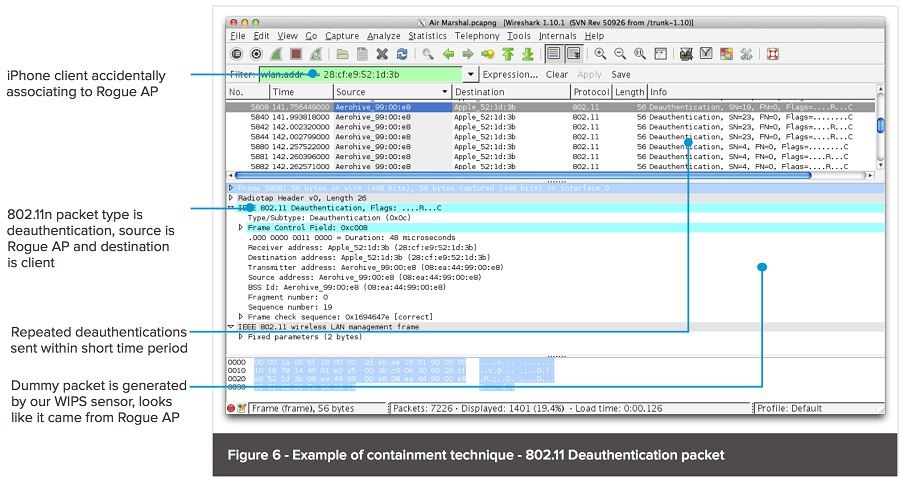Open the Analyze menu
The image size is (900, 480).
(x=384, y=36)
